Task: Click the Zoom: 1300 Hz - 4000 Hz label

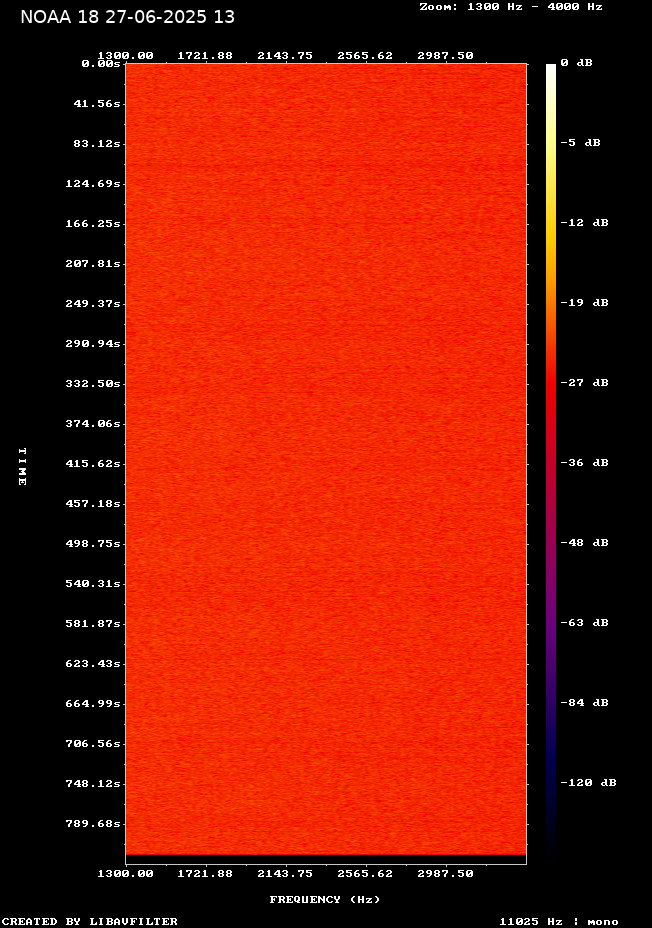Action: [511, 7]
